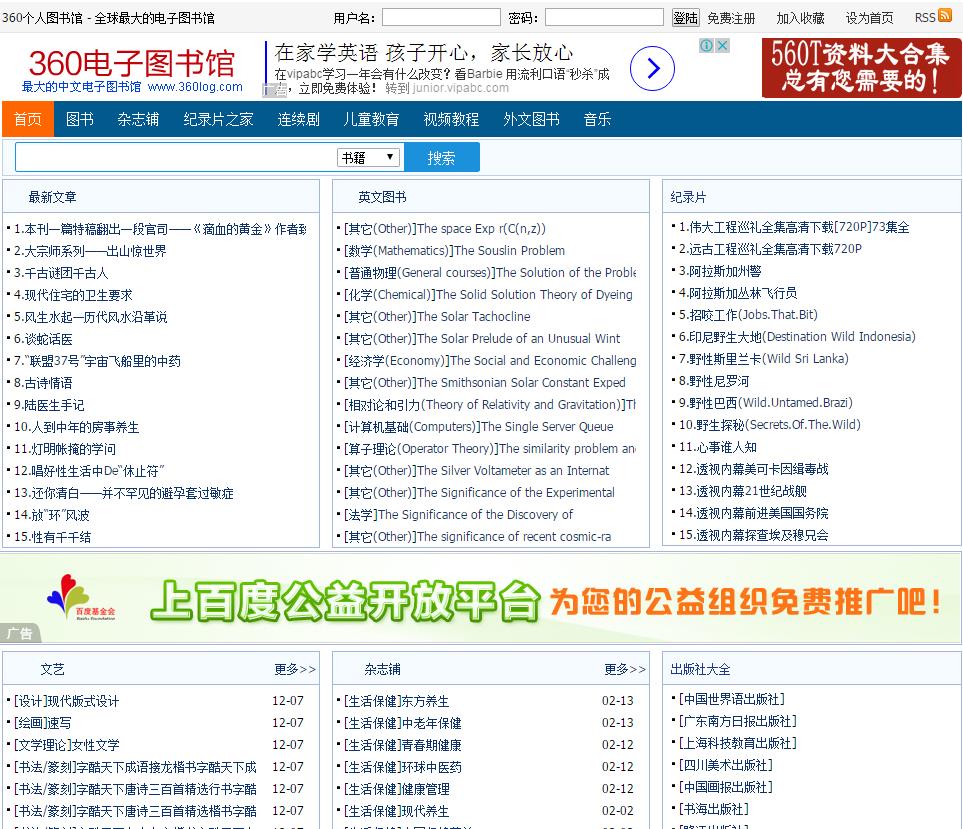Open documentary 3.阿拉斯加州警
Screen dimensions: 963x829
pyautogui.click(x=720, y=271)
